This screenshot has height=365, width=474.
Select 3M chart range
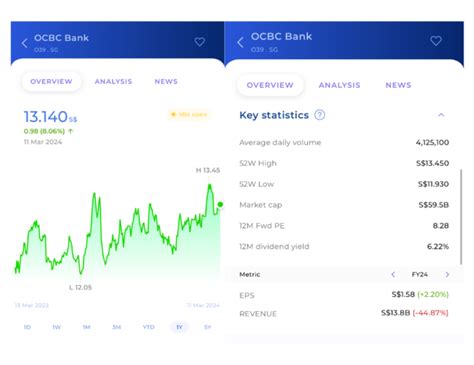tap(116, 327)
